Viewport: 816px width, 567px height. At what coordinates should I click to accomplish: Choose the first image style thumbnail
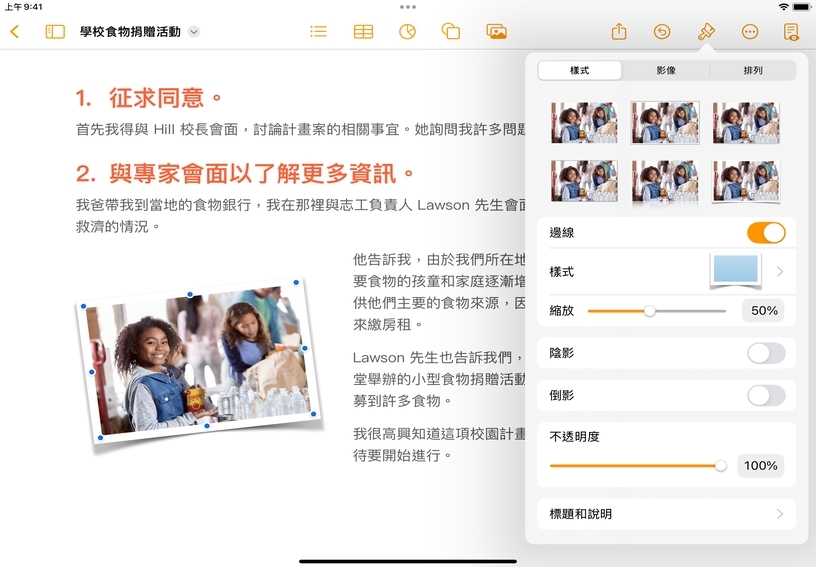coord(584,123)
